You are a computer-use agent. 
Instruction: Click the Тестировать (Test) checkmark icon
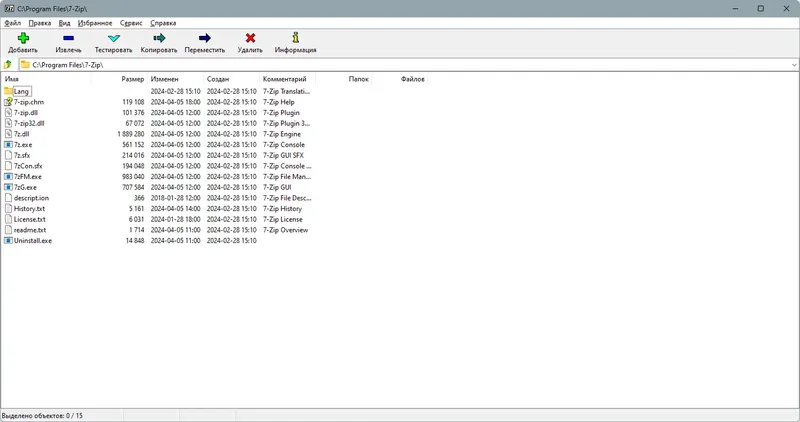pos(114,38)
